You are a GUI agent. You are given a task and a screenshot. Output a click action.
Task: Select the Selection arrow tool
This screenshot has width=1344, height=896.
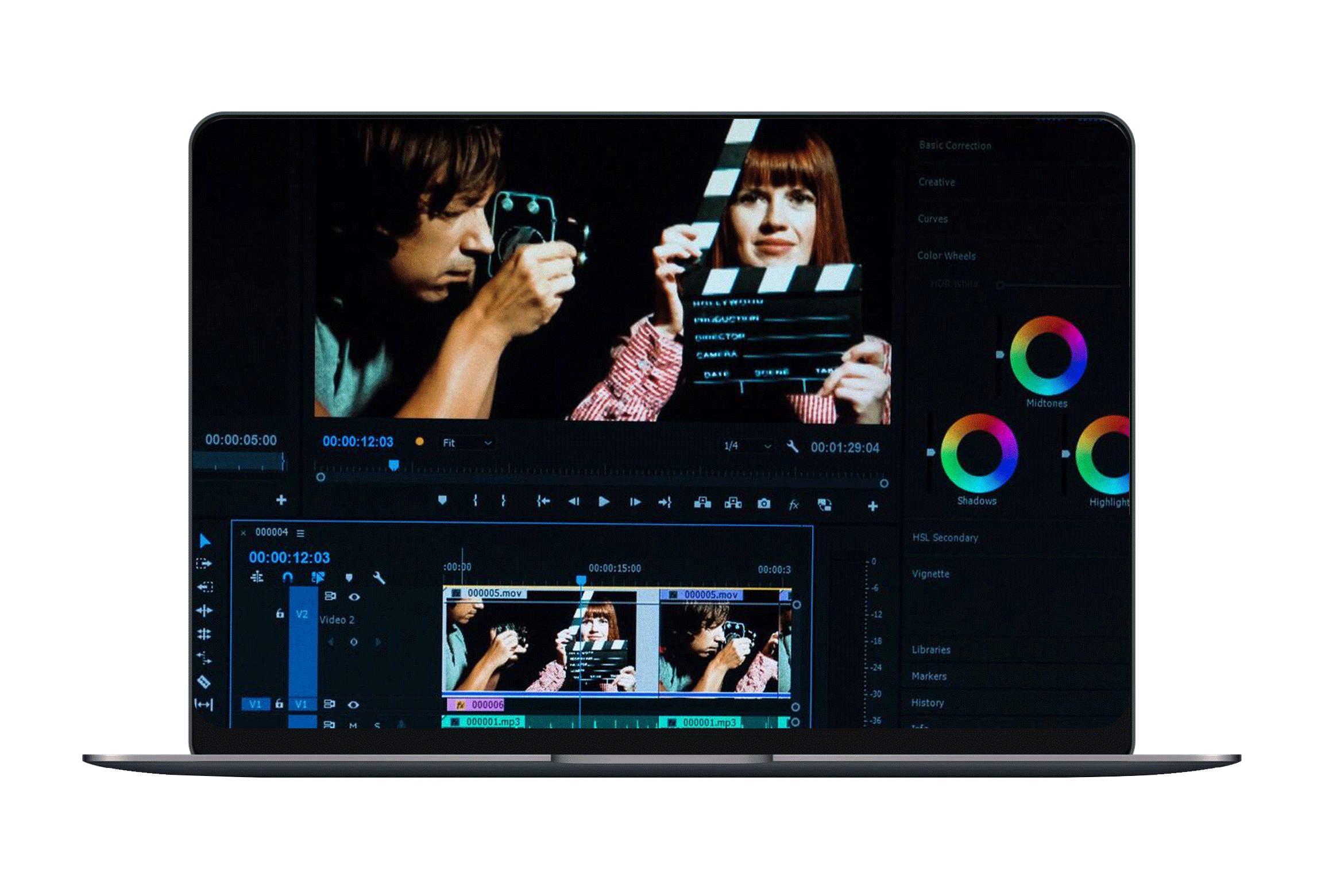coord(205,541)
